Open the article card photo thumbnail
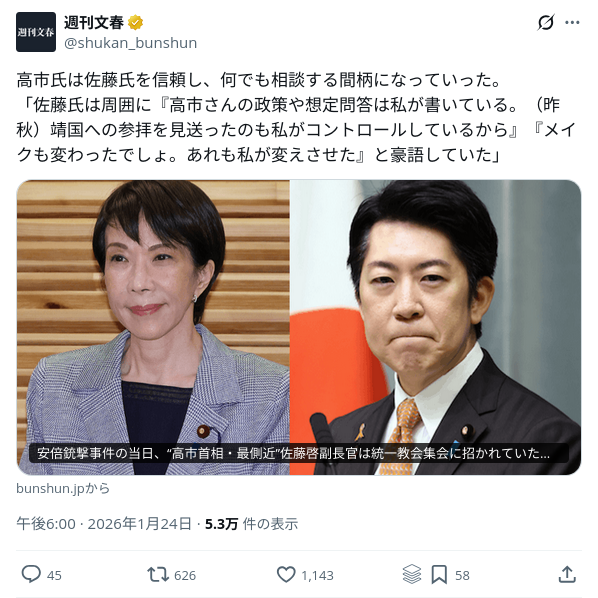Image resolution: width=598 pixels, height=598 pixels. [299, 327]
